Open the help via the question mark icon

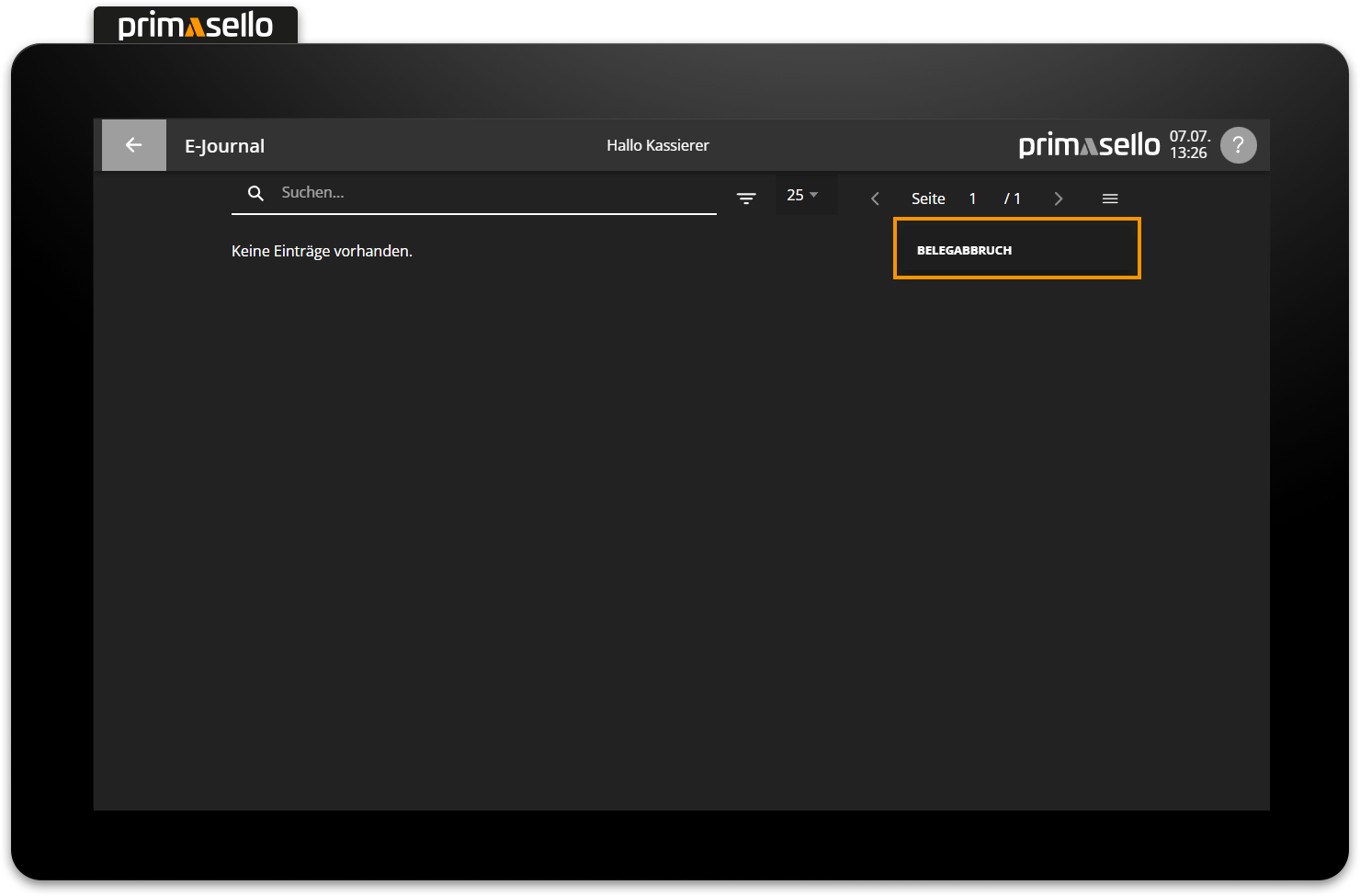point(1238,144)
